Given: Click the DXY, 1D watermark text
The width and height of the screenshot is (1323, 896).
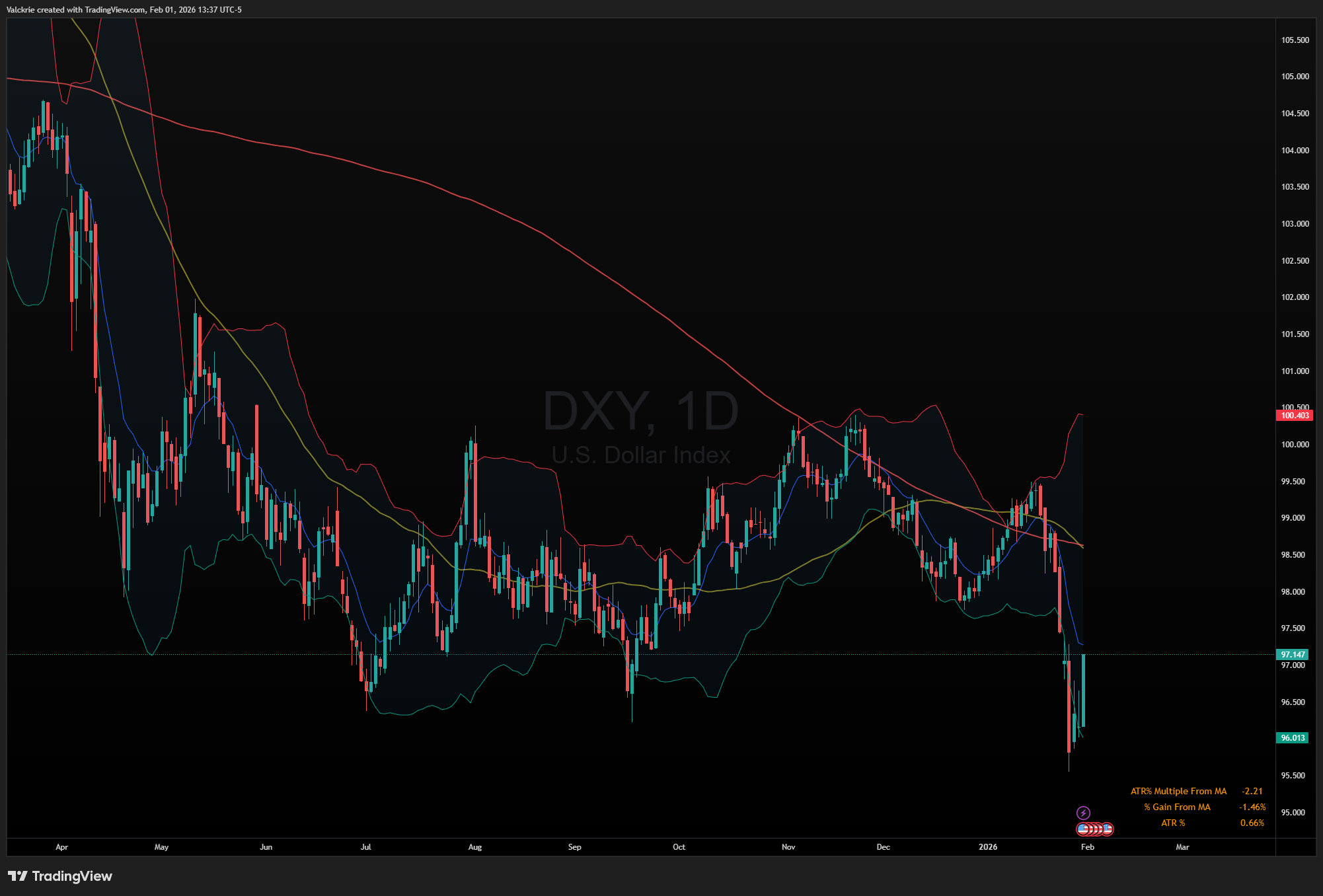Looking at the screenshot, I should pos(640,412).
